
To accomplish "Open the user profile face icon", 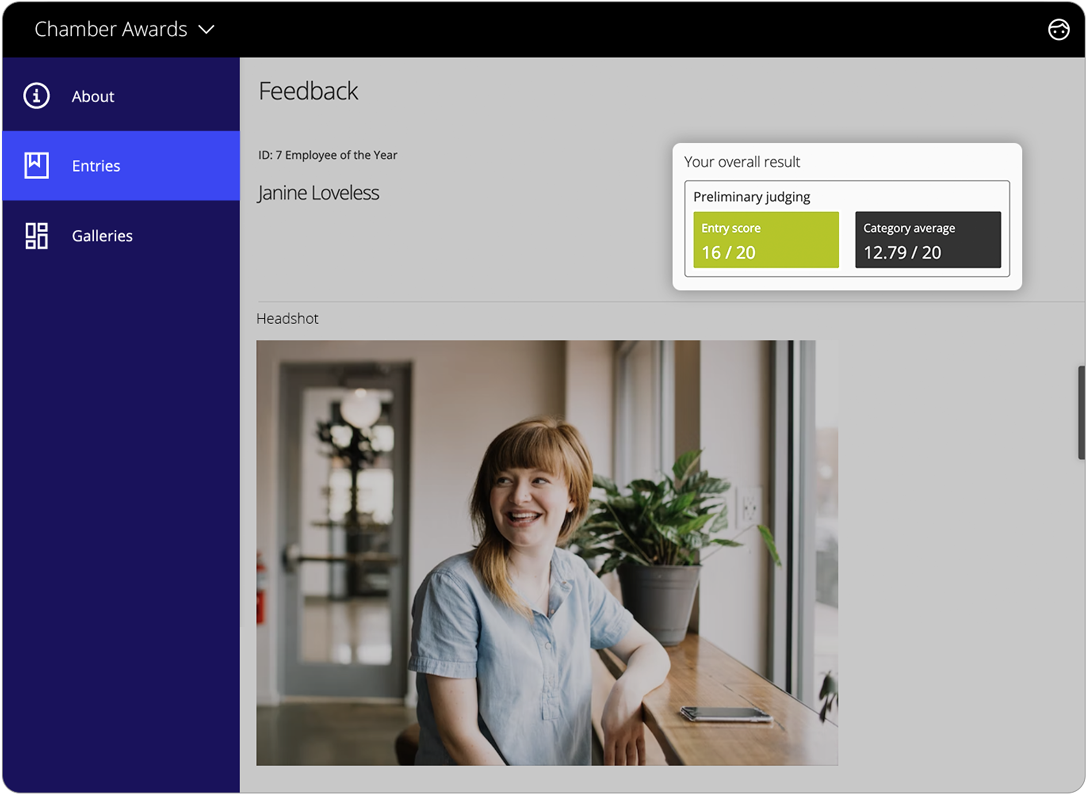I will [x=1058, y=30].
